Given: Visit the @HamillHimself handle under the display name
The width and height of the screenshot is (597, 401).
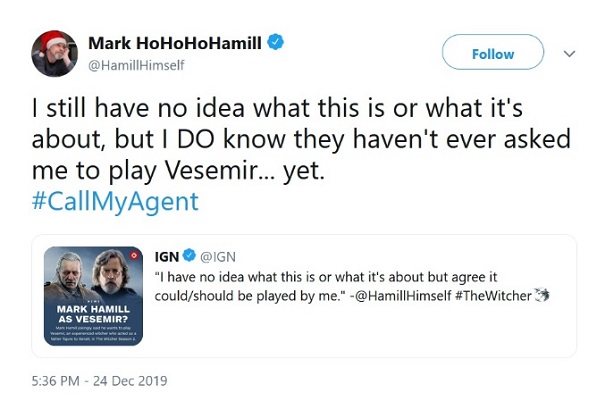Looking at the screenshot, I should pos(136,66).
